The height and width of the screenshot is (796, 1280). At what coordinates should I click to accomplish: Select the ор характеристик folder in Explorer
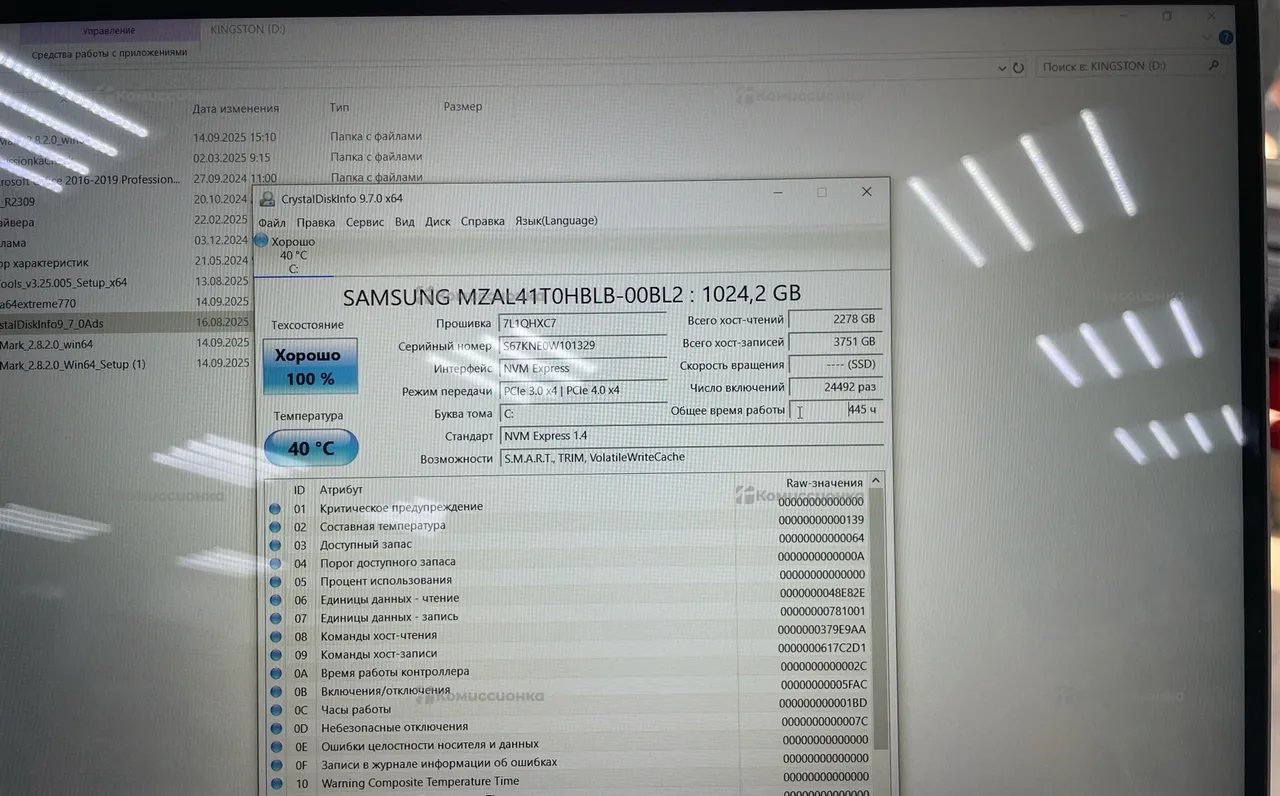(44, 263)
